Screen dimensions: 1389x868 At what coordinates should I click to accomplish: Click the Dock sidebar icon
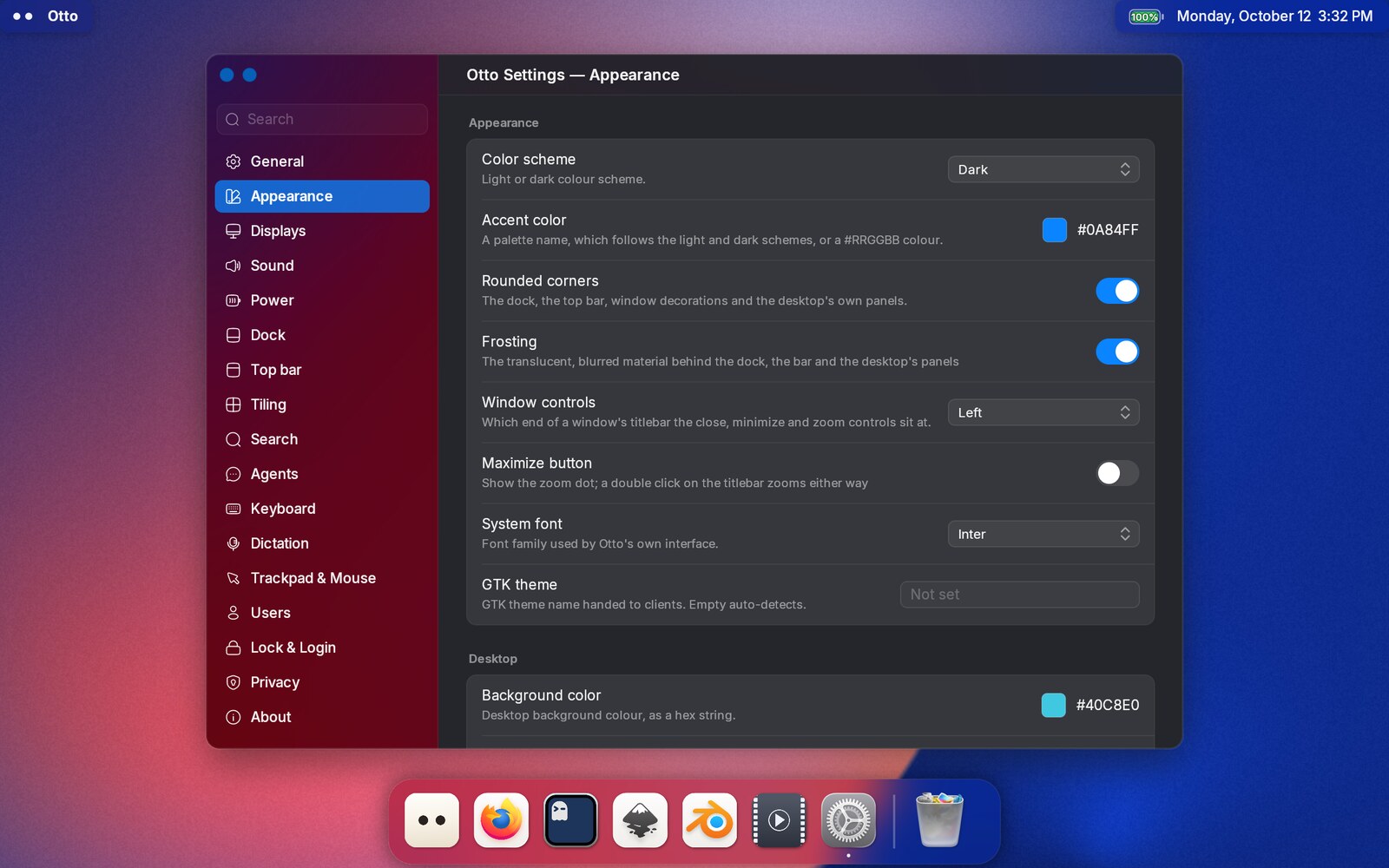[233, 335]
